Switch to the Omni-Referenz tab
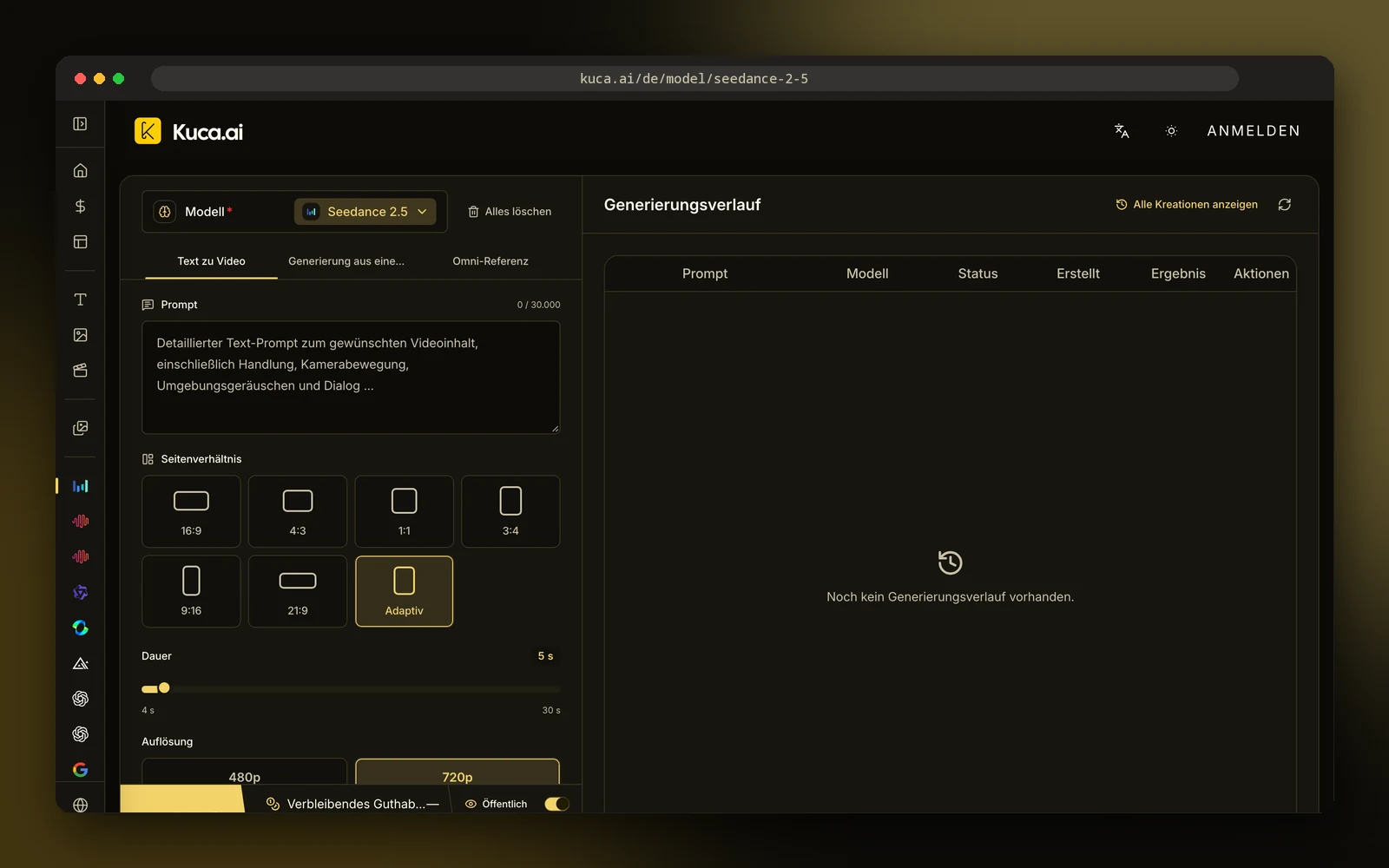The height and width of the screenshot is (868, 1389). click(x=490, y=261)
